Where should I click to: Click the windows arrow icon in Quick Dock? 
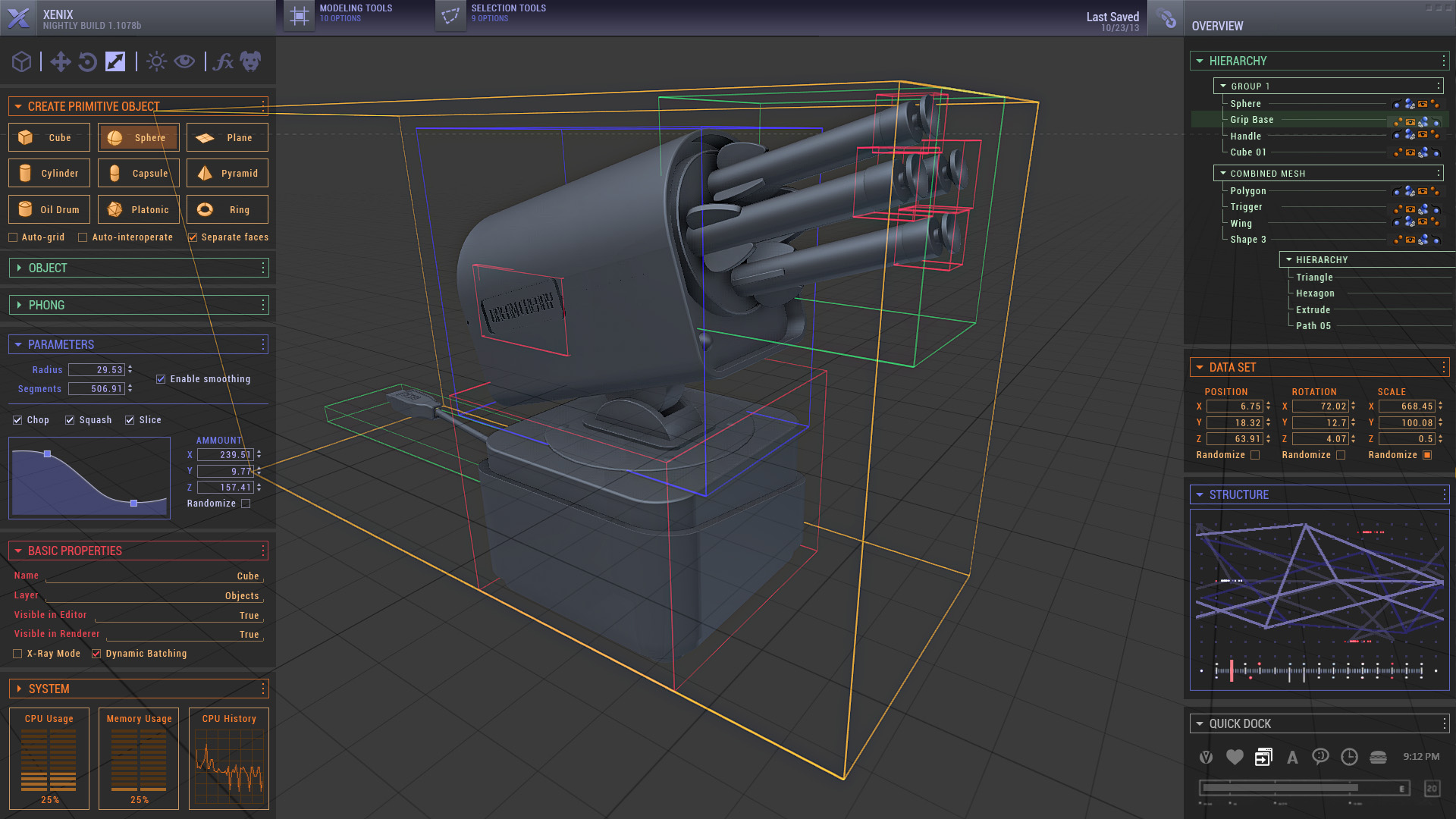click(1263, 757)
